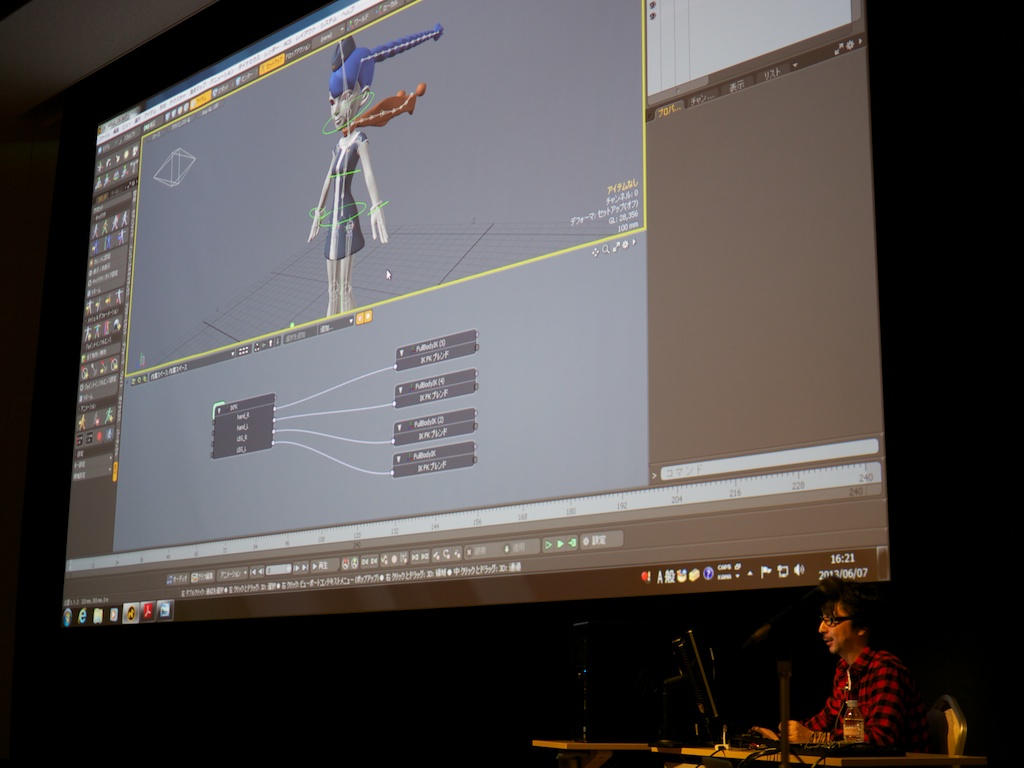Switch to the セットアップ layout tab
Screen dimensions: 1024x768
click(272, 65)
